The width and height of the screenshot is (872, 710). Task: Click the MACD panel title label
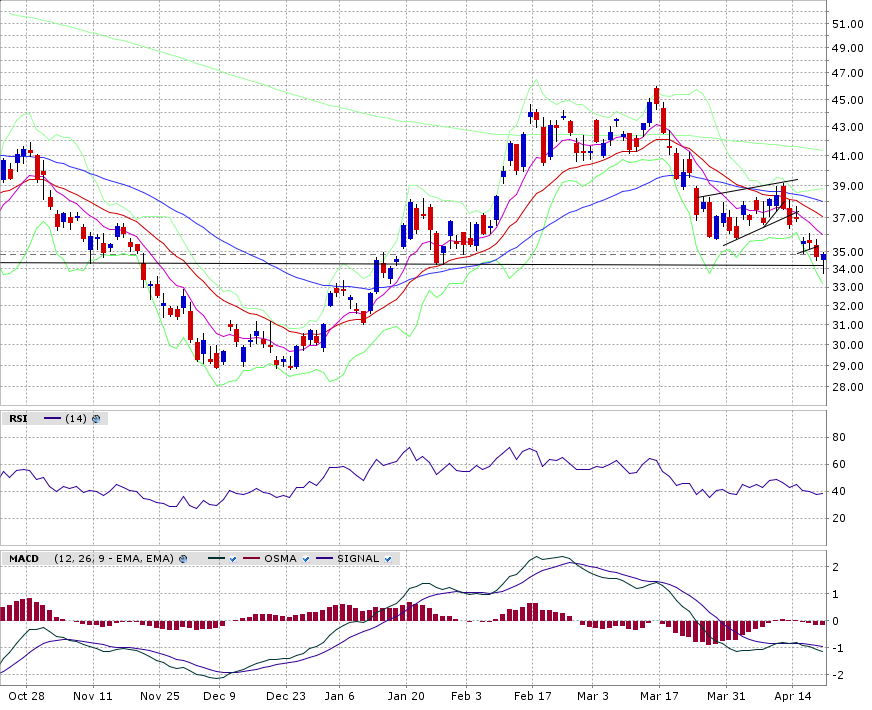(24, 559)
